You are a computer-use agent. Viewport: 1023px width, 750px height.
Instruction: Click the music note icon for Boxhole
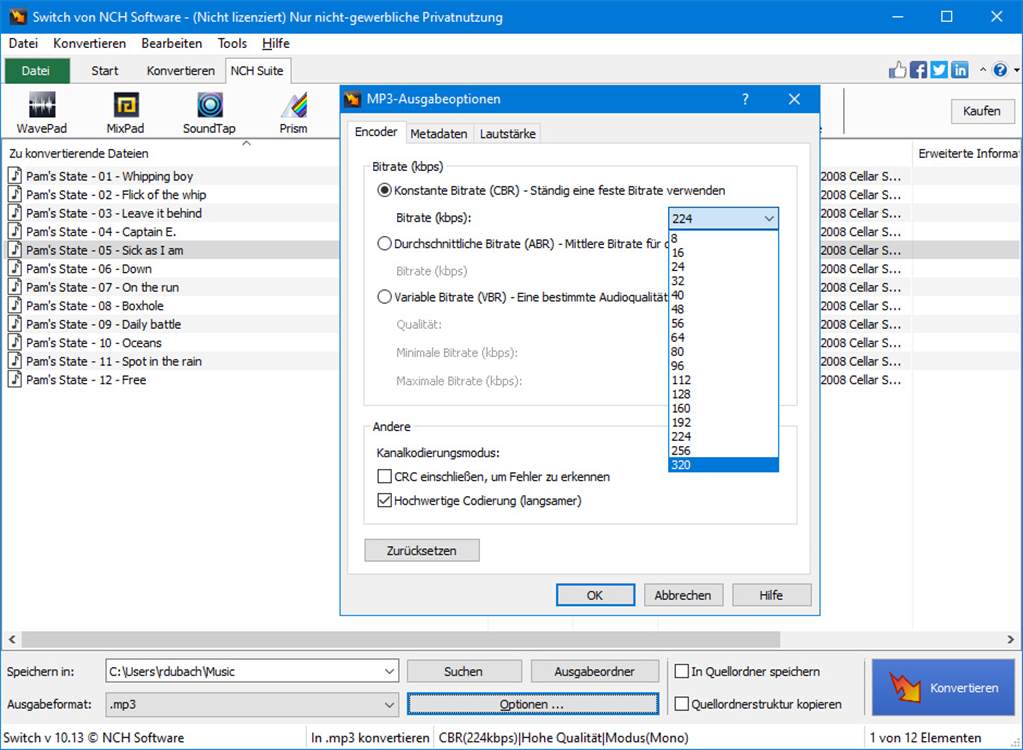pos(15,305)
